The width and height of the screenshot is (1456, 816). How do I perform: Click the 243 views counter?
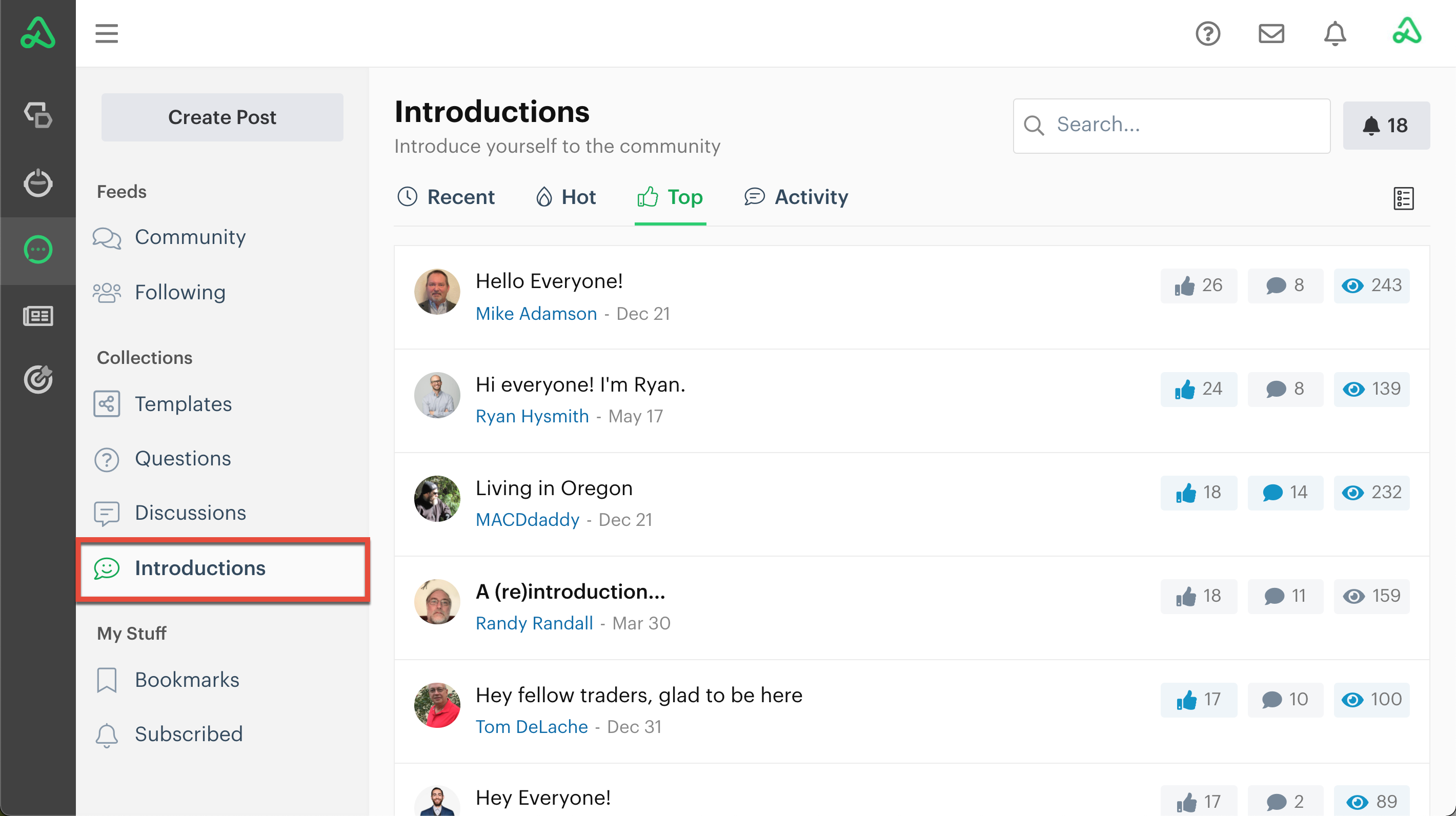click(x=1372, y=285)
